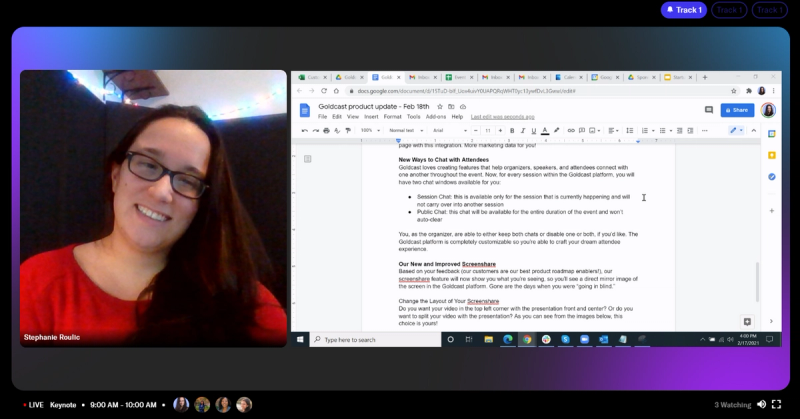
Task: Click the Google Docs home logo
Action: (305, 110)
